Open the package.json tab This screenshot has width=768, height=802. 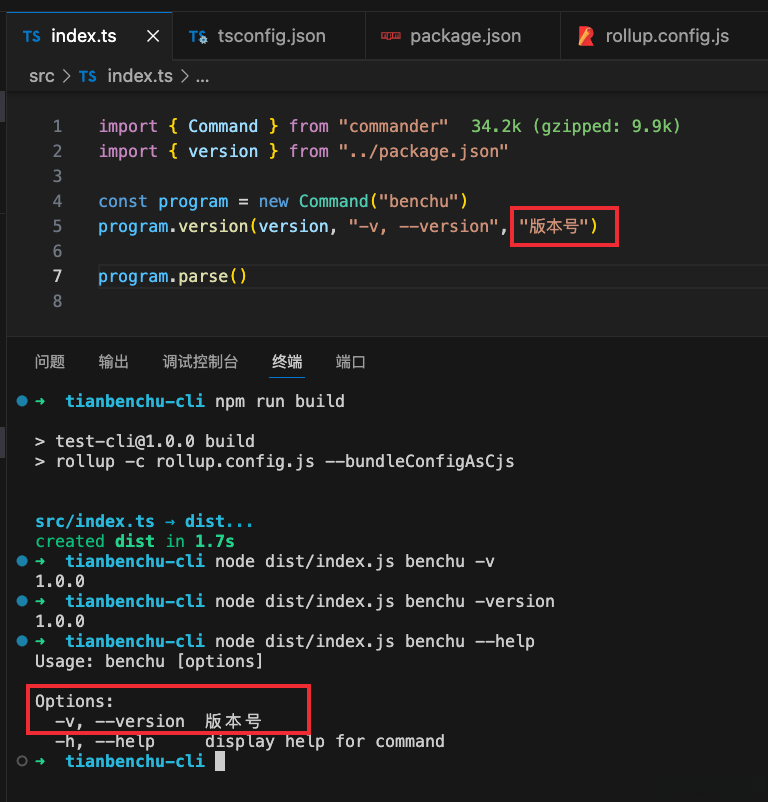click(x=463, y=36)
